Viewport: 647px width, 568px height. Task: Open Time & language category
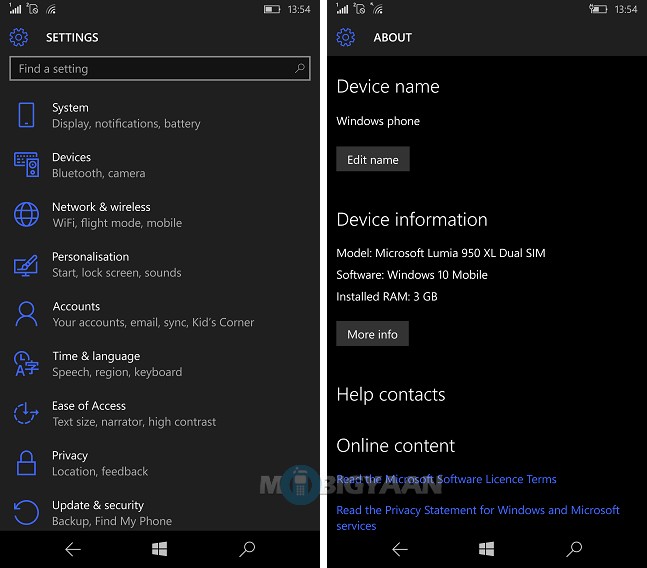point(160,364)
